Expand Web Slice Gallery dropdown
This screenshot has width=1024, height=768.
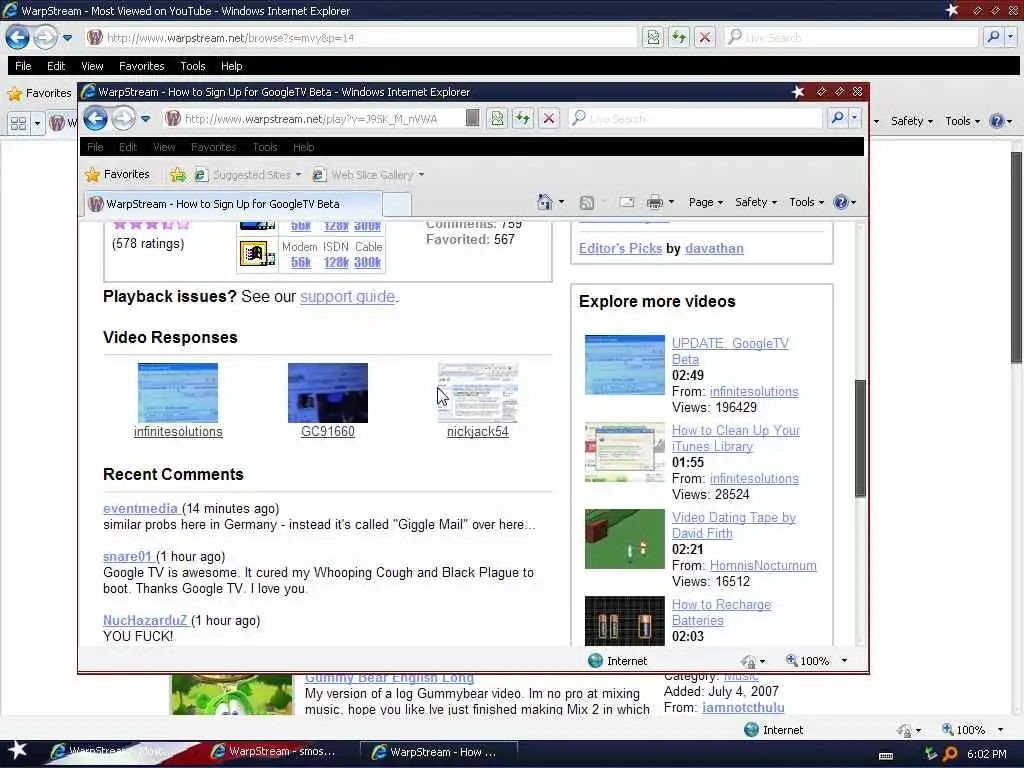pos(421,174)
